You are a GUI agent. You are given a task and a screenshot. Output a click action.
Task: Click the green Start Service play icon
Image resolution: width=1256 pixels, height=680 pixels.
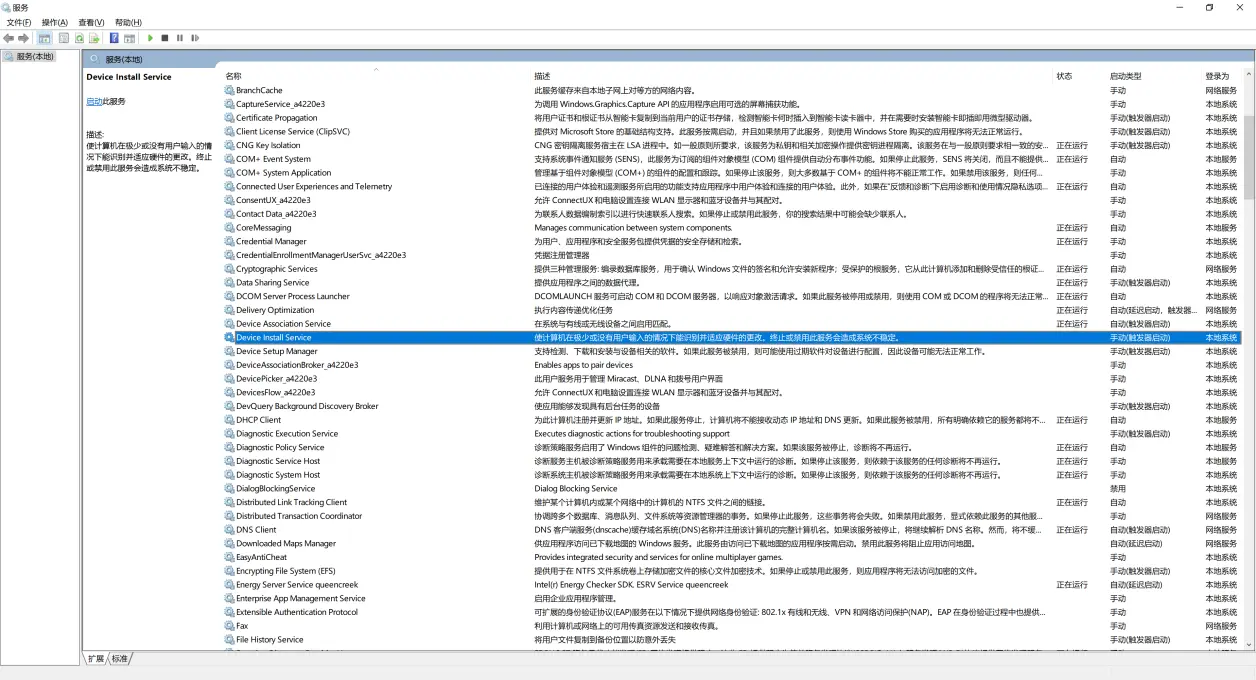(x=150, y=38)
